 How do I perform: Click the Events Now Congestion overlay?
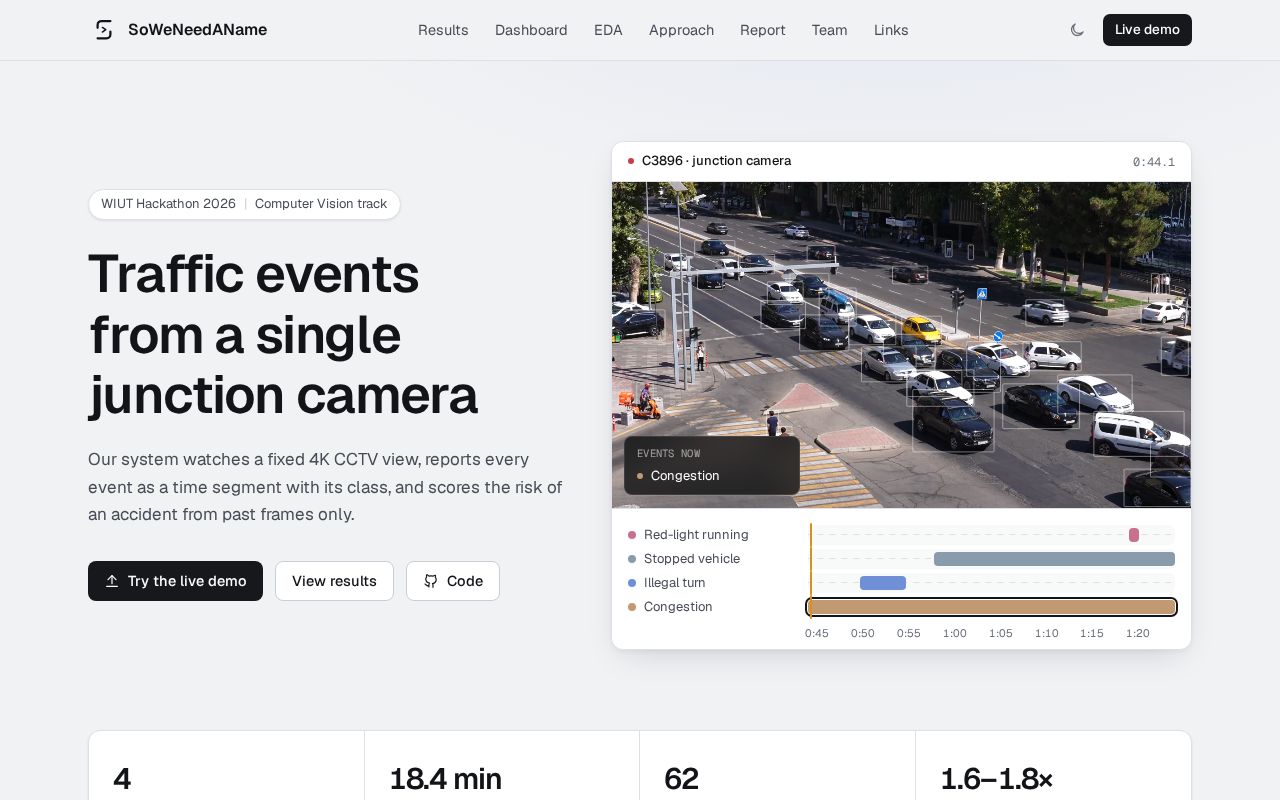tap(712, 465)
